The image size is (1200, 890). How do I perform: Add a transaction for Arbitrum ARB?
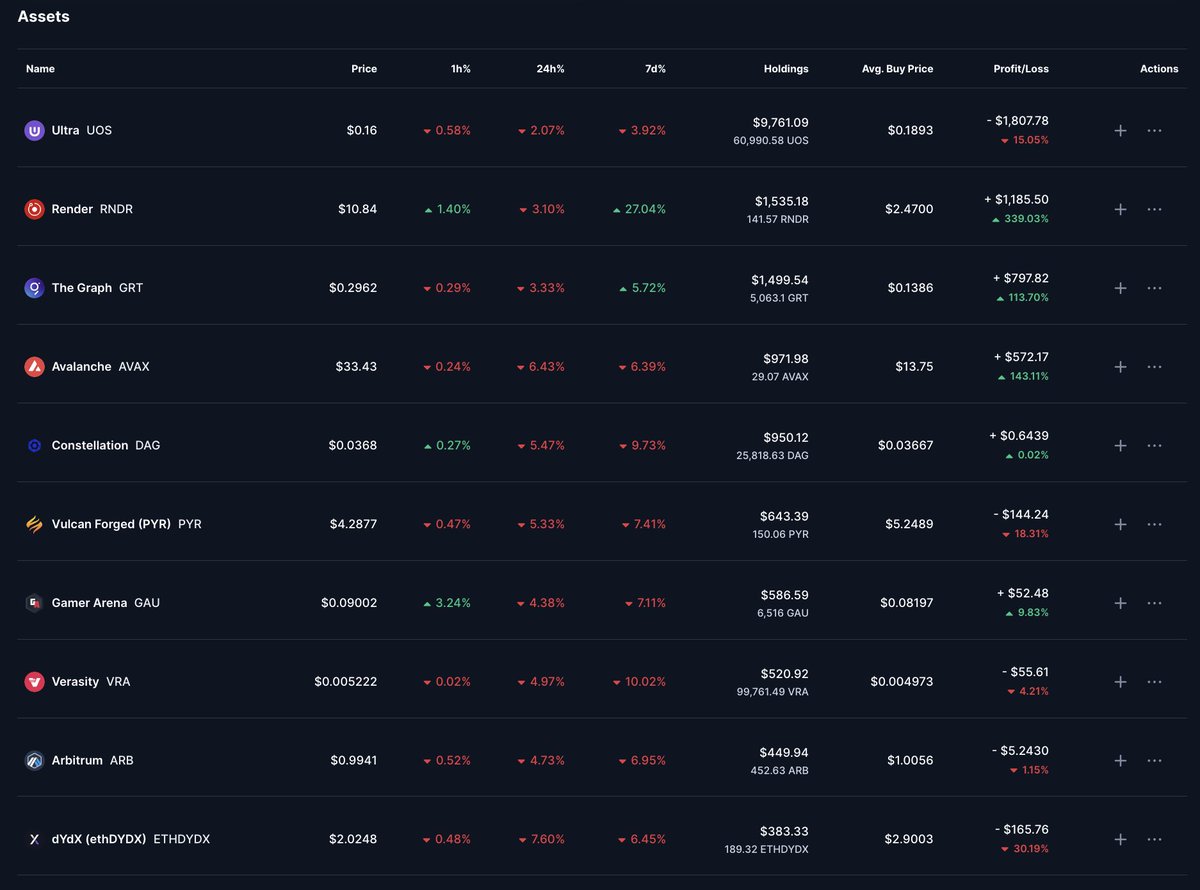click(x=1120, y=761)
